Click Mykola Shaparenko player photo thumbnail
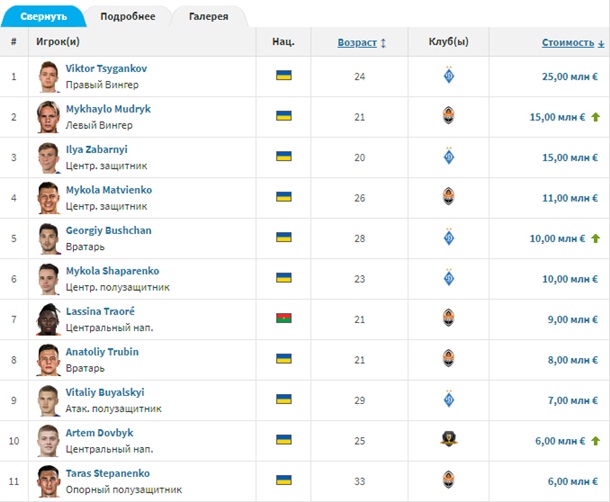The width and height of the screenshot is (610, 502). click(49, 278)
